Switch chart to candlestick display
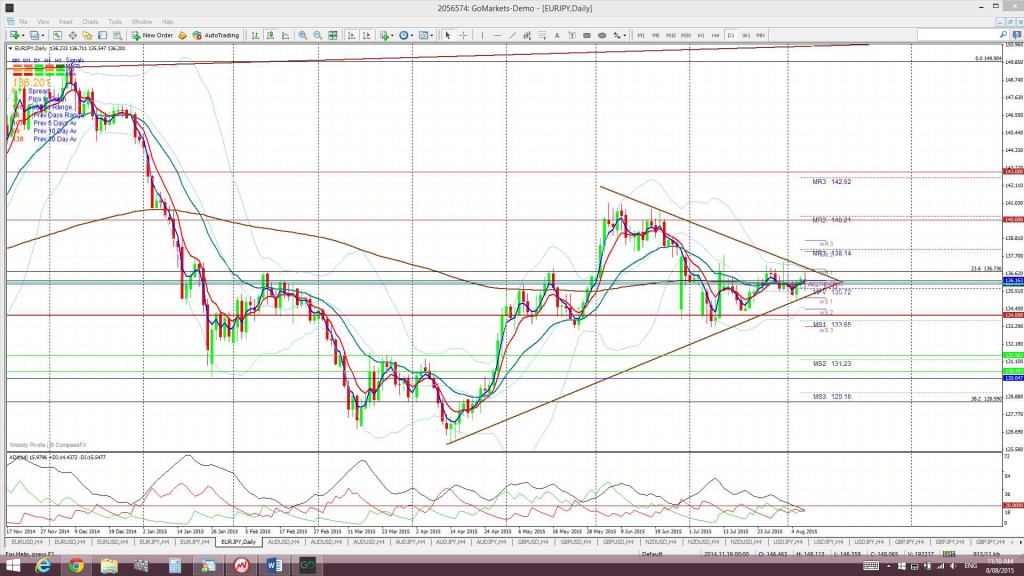This screenshot has width=1024, height=576. (x=270, y=35)
